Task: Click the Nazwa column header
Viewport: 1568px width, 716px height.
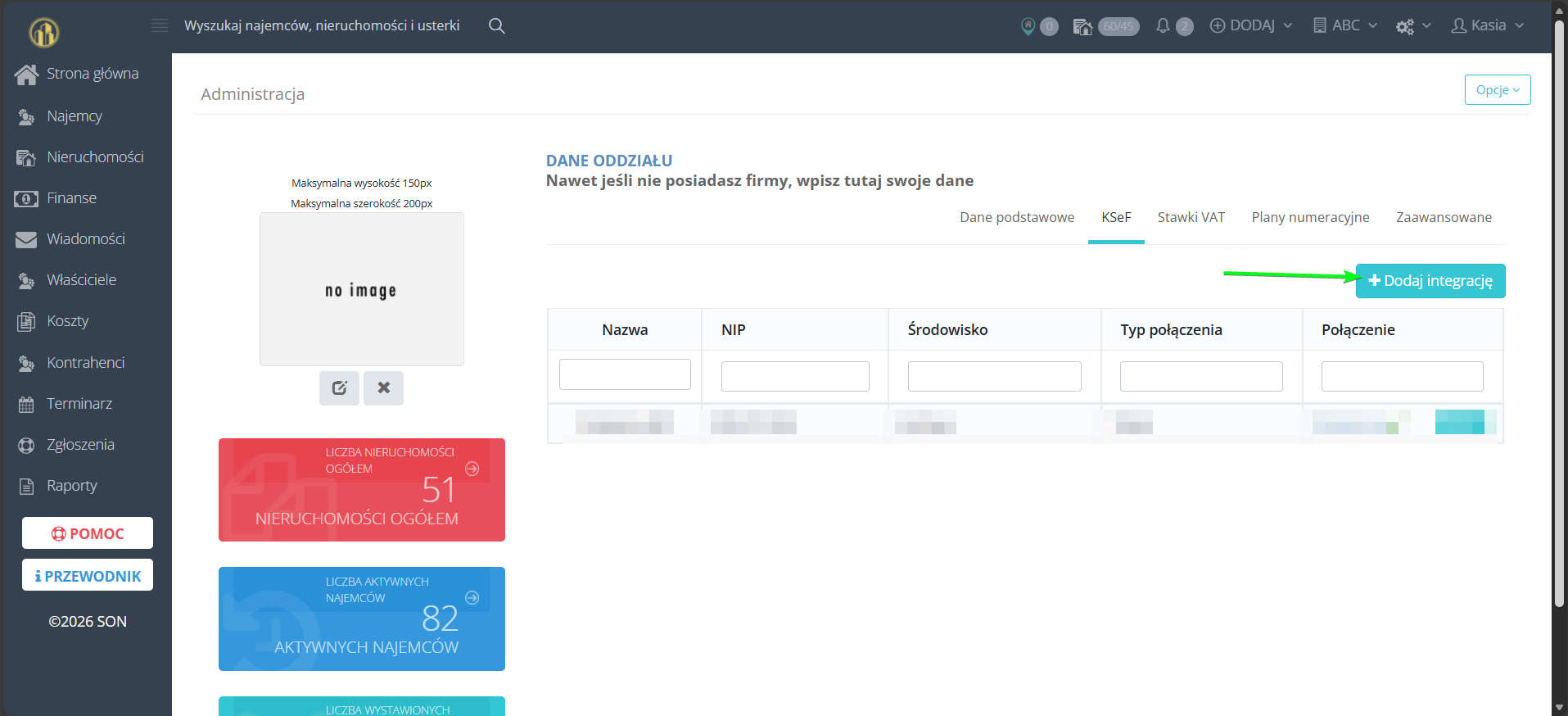Action: point(625,330)
